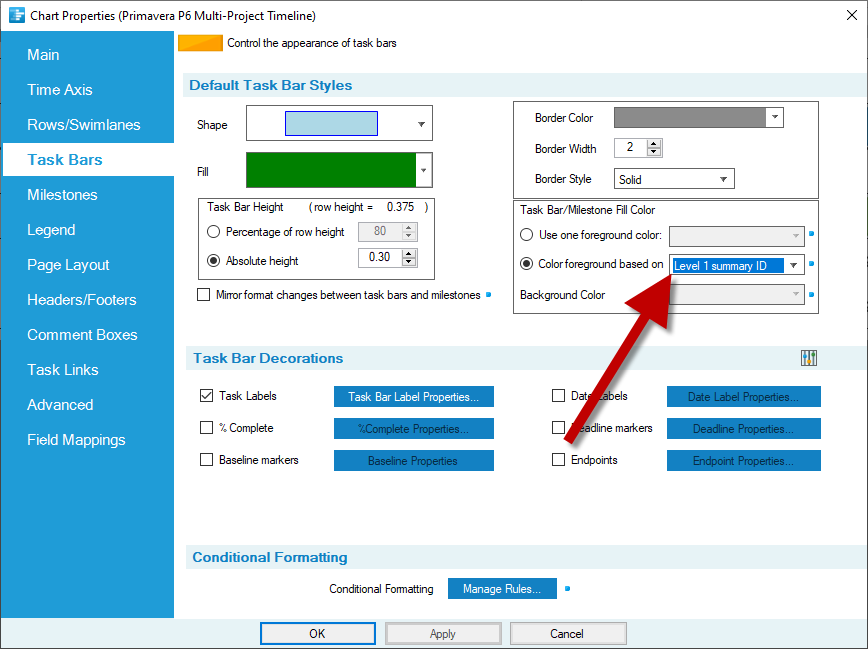Open the Border Color dropdown arrow

[775, 117]
